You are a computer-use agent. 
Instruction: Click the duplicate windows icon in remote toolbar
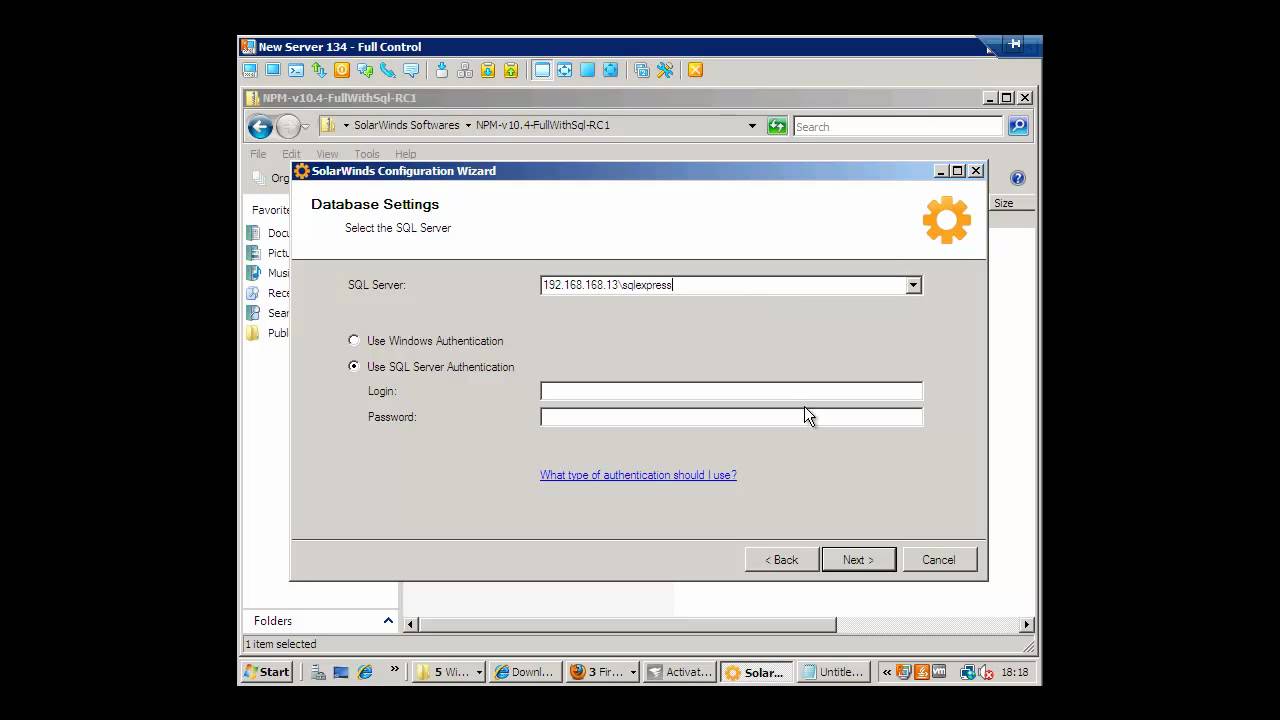click(642, 70)
